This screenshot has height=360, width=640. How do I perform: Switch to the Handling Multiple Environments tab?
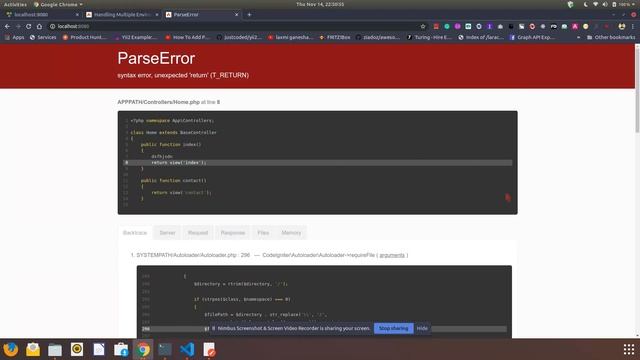122,15
